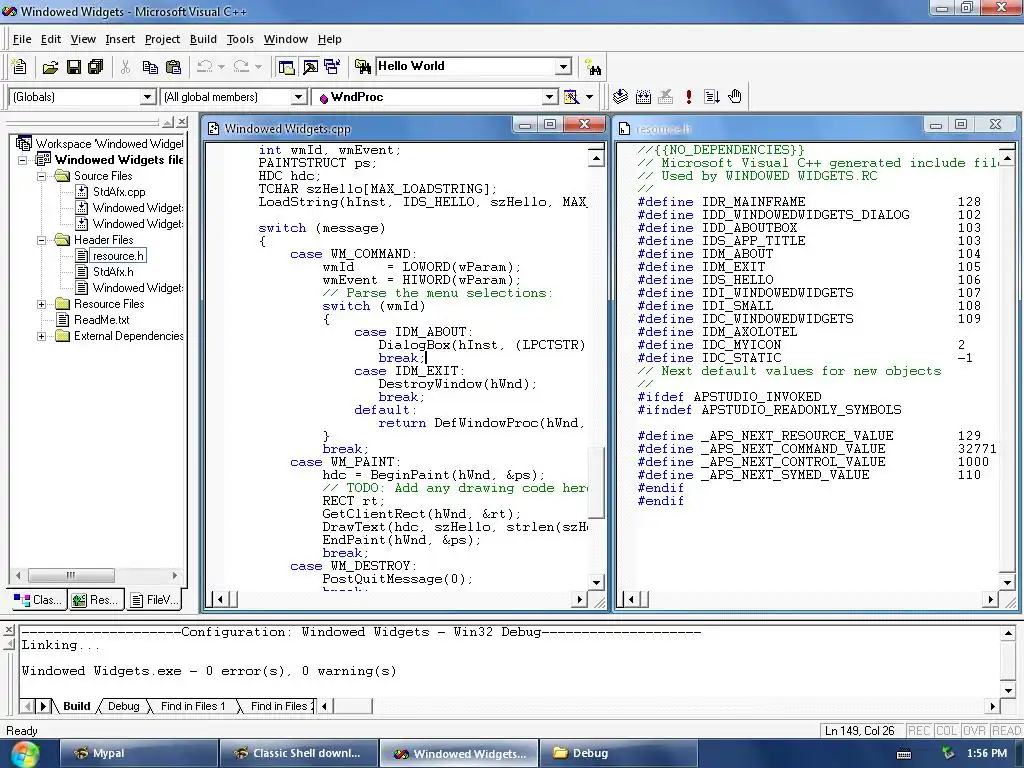The width and height of the screenshot is (1024, 768).
Task: Click the Windows Start orb
Action: tap(25, 754)
